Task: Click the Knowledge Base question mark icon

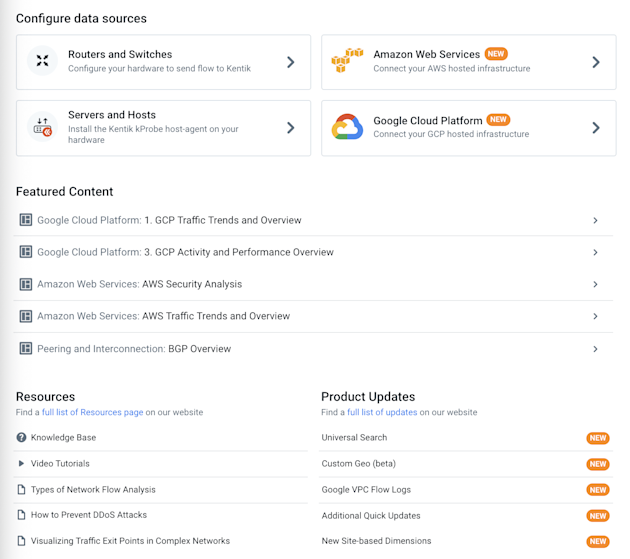Action: [x=21, y=437]
